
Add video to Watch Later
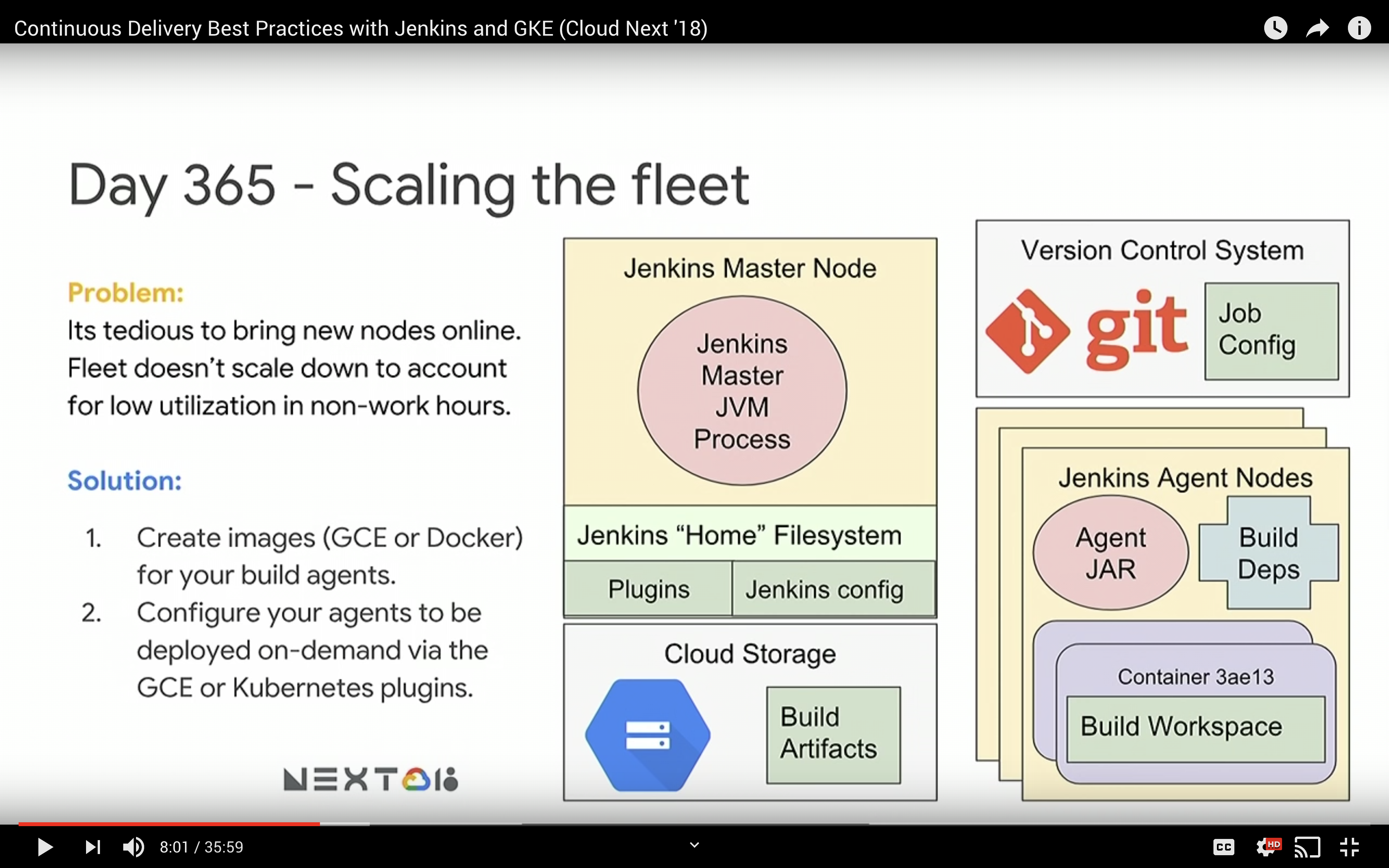(x=1275, y=28)
